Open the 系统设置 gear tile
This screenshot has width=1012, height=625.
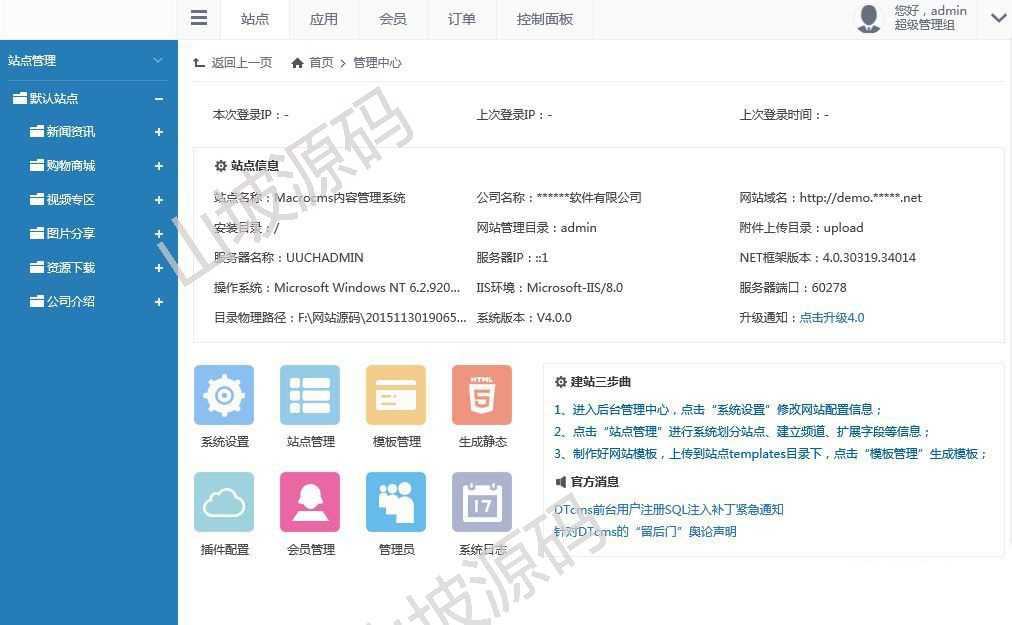tap(224, 395)
